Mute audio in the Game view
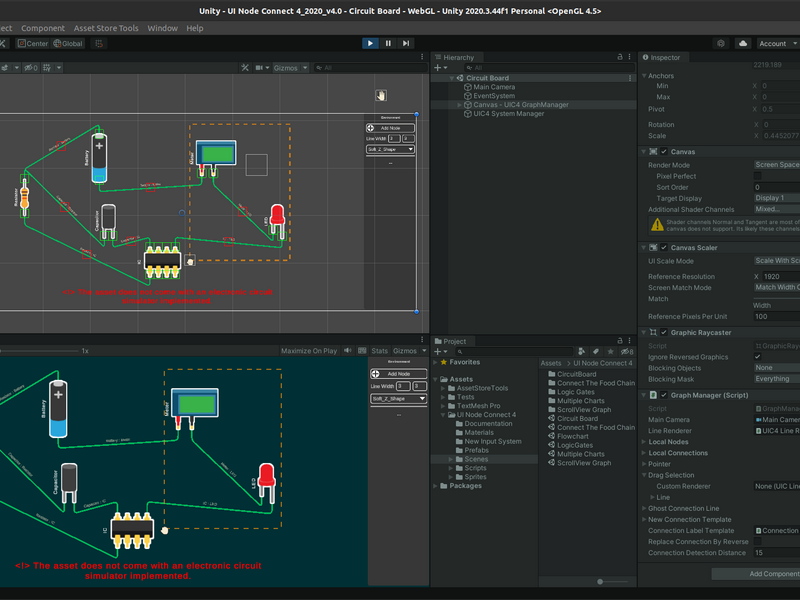 [347, 351]
